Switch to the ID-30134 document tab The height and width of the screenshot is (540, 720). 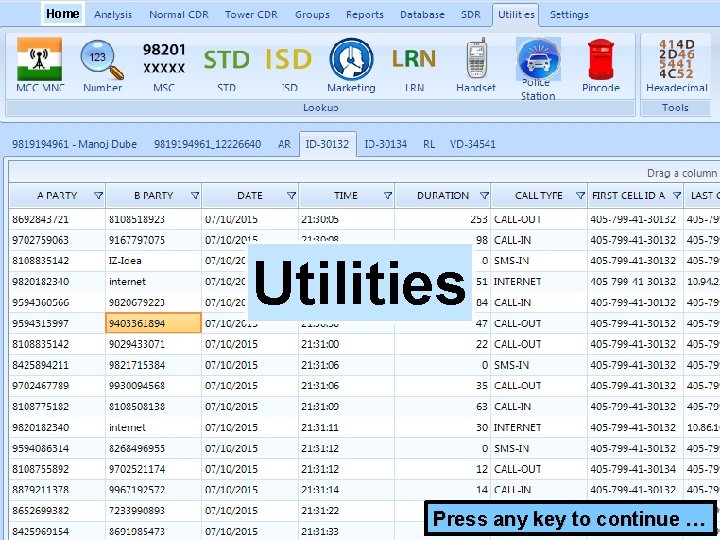click(x=386, y=144)
